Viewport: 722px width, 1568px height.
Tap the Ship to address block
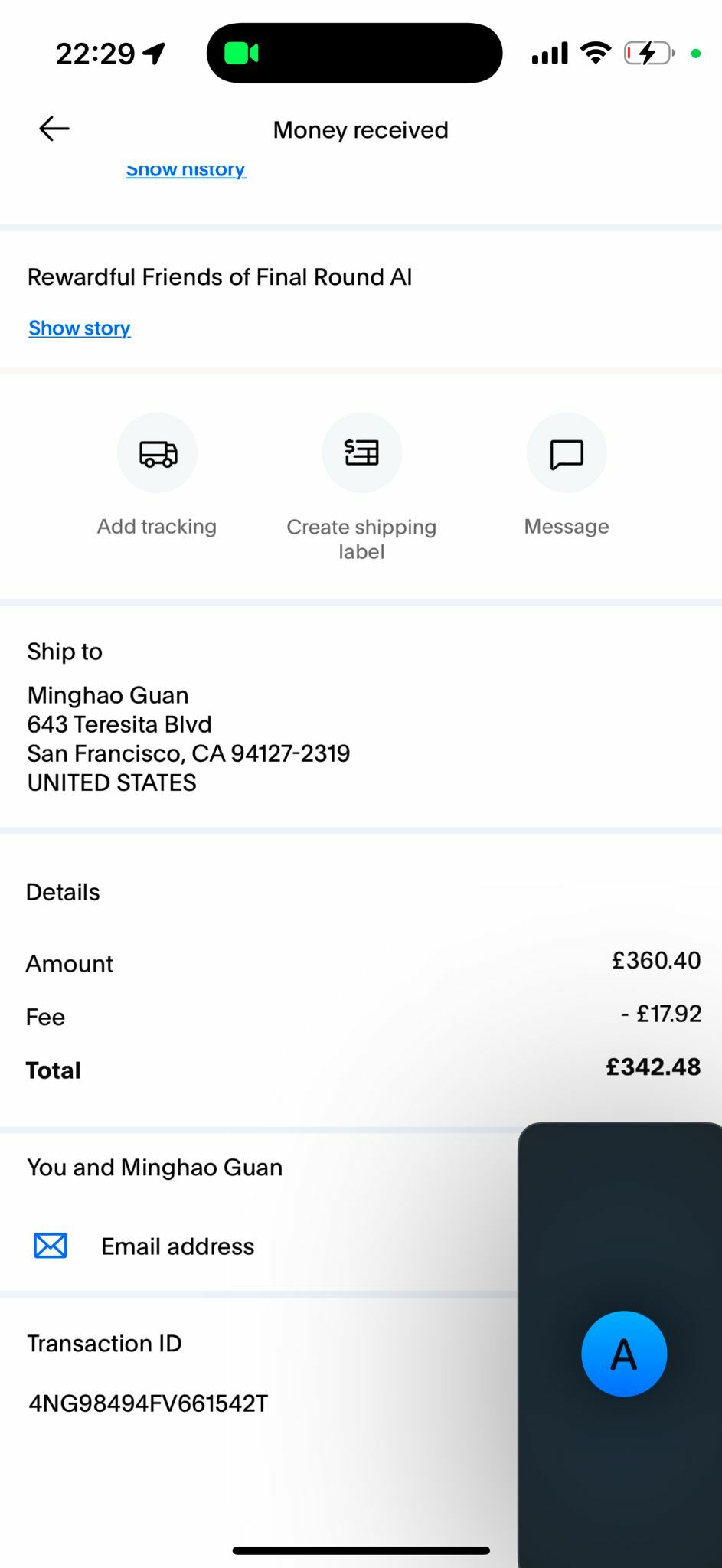(x=188, y=738)
